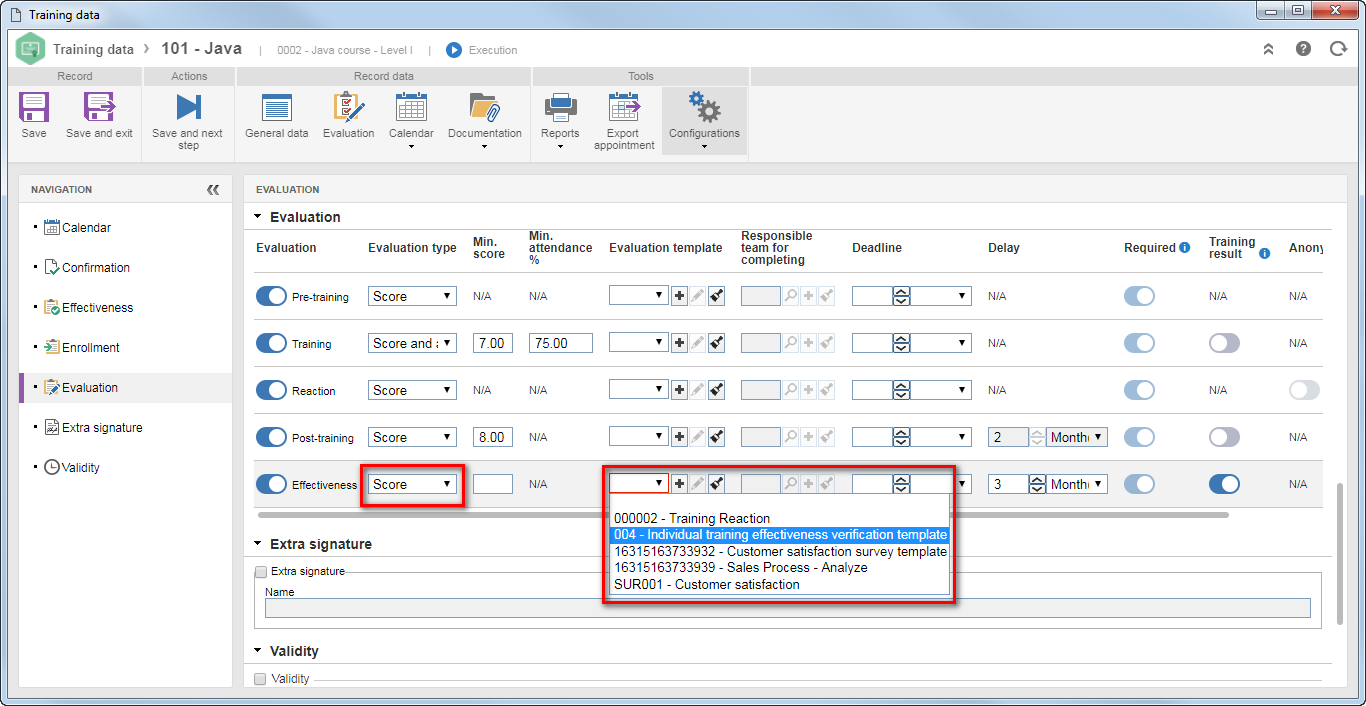Click the Save toolbar icon
The image size is (1366, 706).
click(34, 108)
